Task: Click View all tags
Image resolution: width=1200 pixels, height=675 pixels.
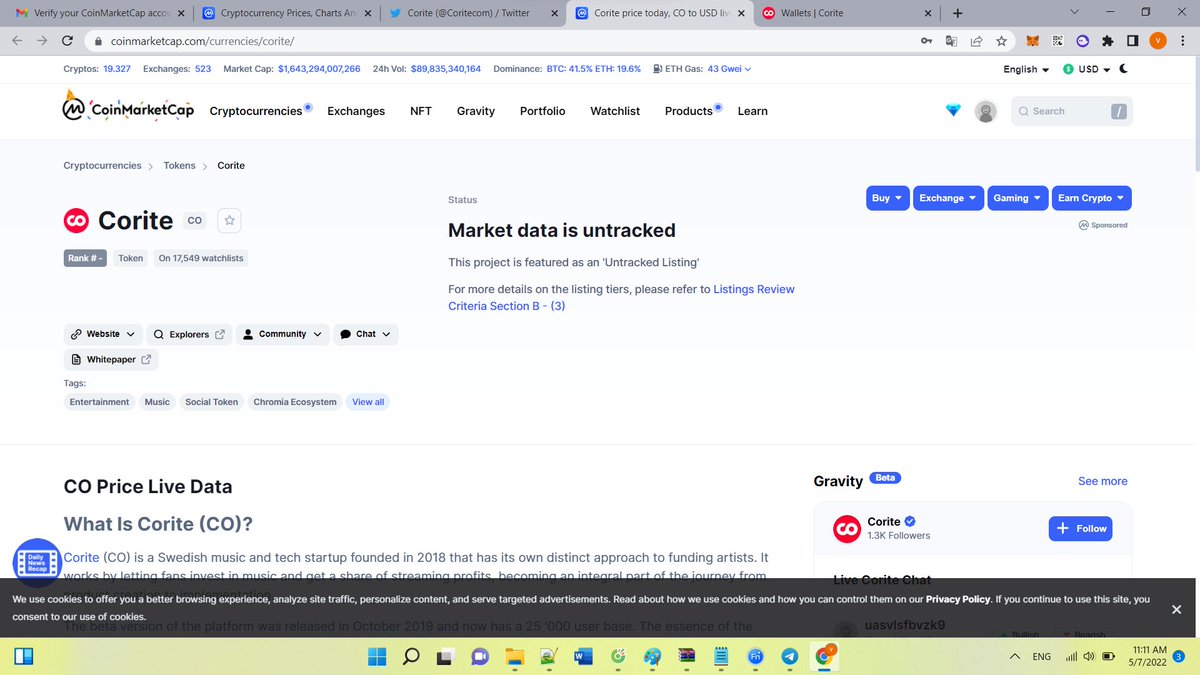Action: pyautogui.click(x=368, y=402)
